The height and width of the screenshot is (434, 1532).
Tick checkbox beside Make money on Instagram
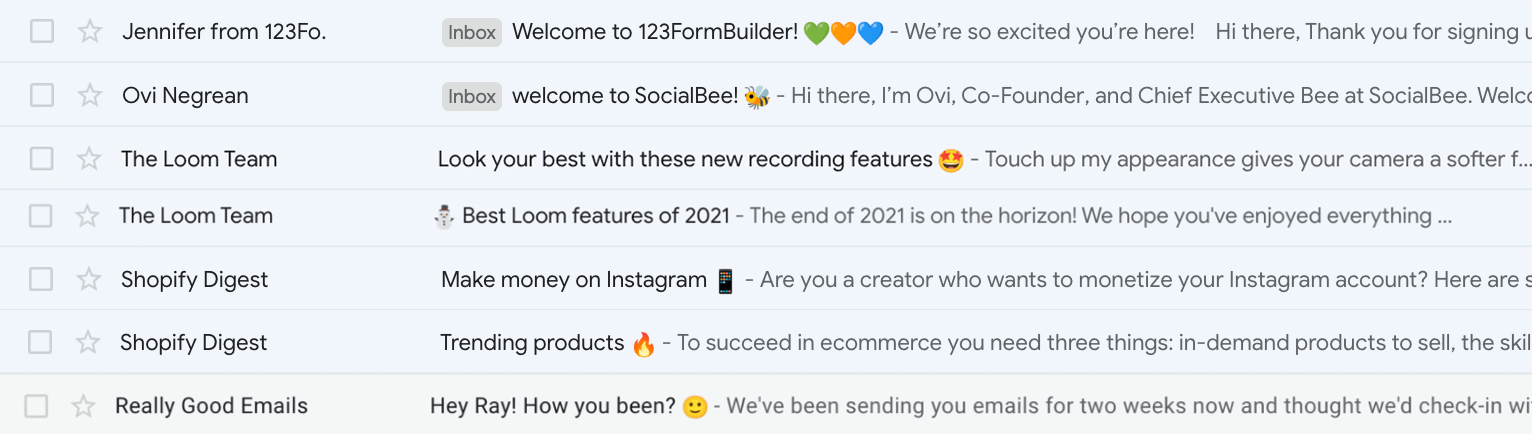click(41, 280)
